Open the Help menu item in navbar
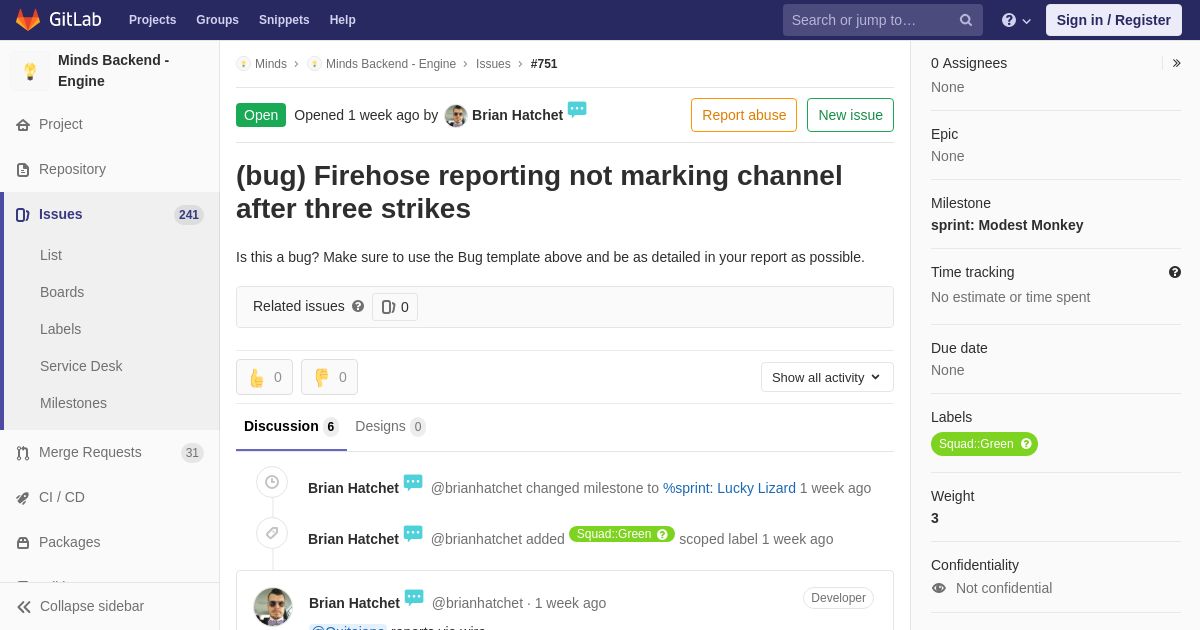This screenshot has width=1200, height=630. tap(343, 20)
